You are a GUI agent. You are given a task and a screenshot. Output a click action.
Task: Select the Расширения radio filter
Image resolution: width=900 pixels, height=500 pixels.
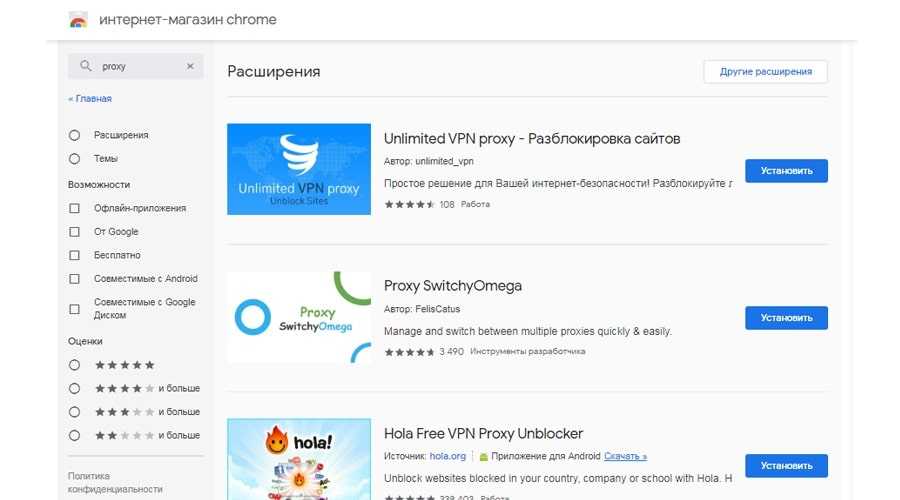[74, 135]
